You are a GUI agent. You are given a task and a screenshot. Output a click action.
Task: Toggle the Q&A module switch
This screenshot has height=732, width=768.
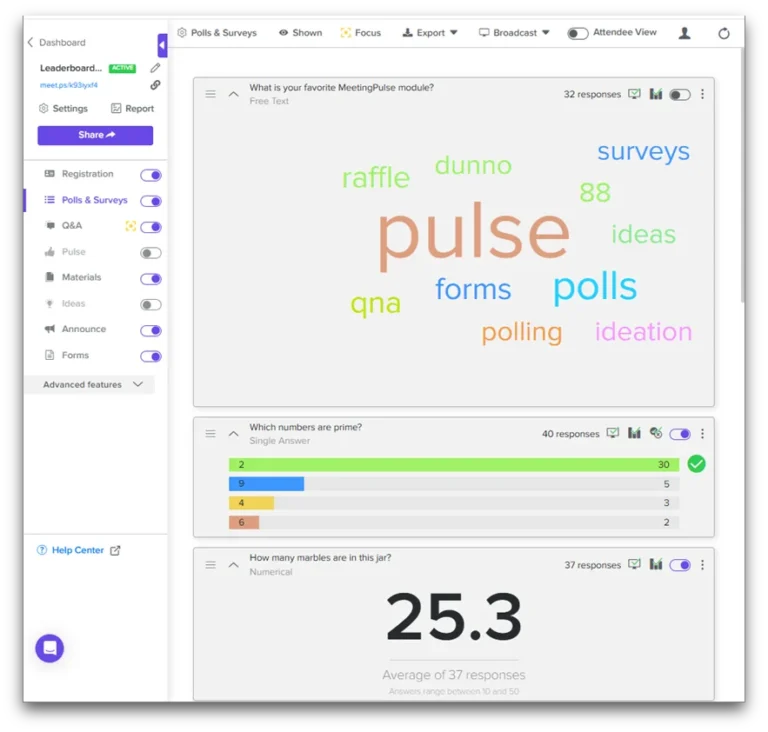coord(151,227)
